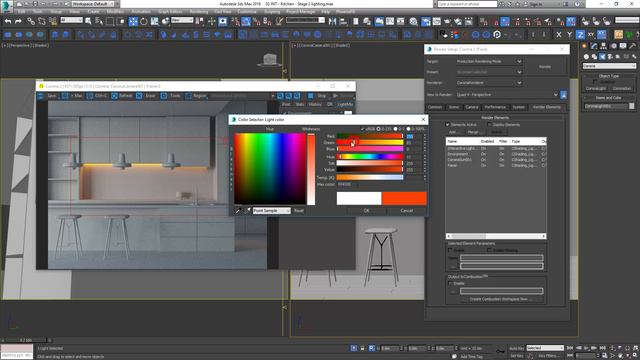Click the Mirror tool icon

pyautogui.click(x=332, y=21)
